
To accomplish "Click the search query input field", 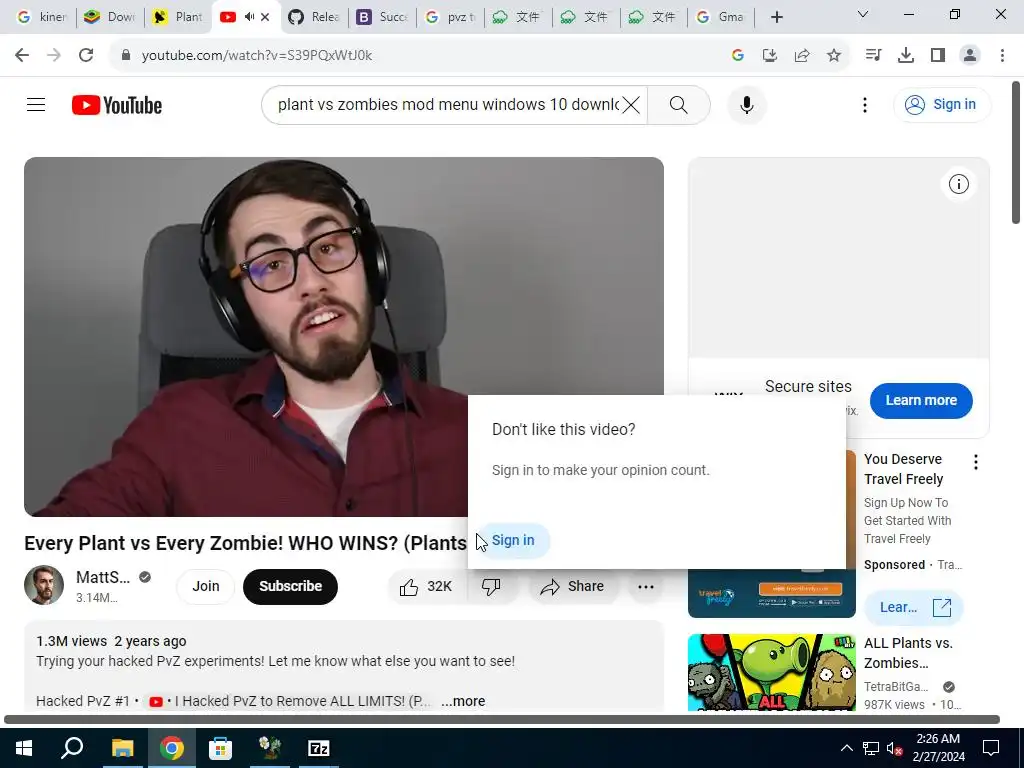I will pos(448,104).
